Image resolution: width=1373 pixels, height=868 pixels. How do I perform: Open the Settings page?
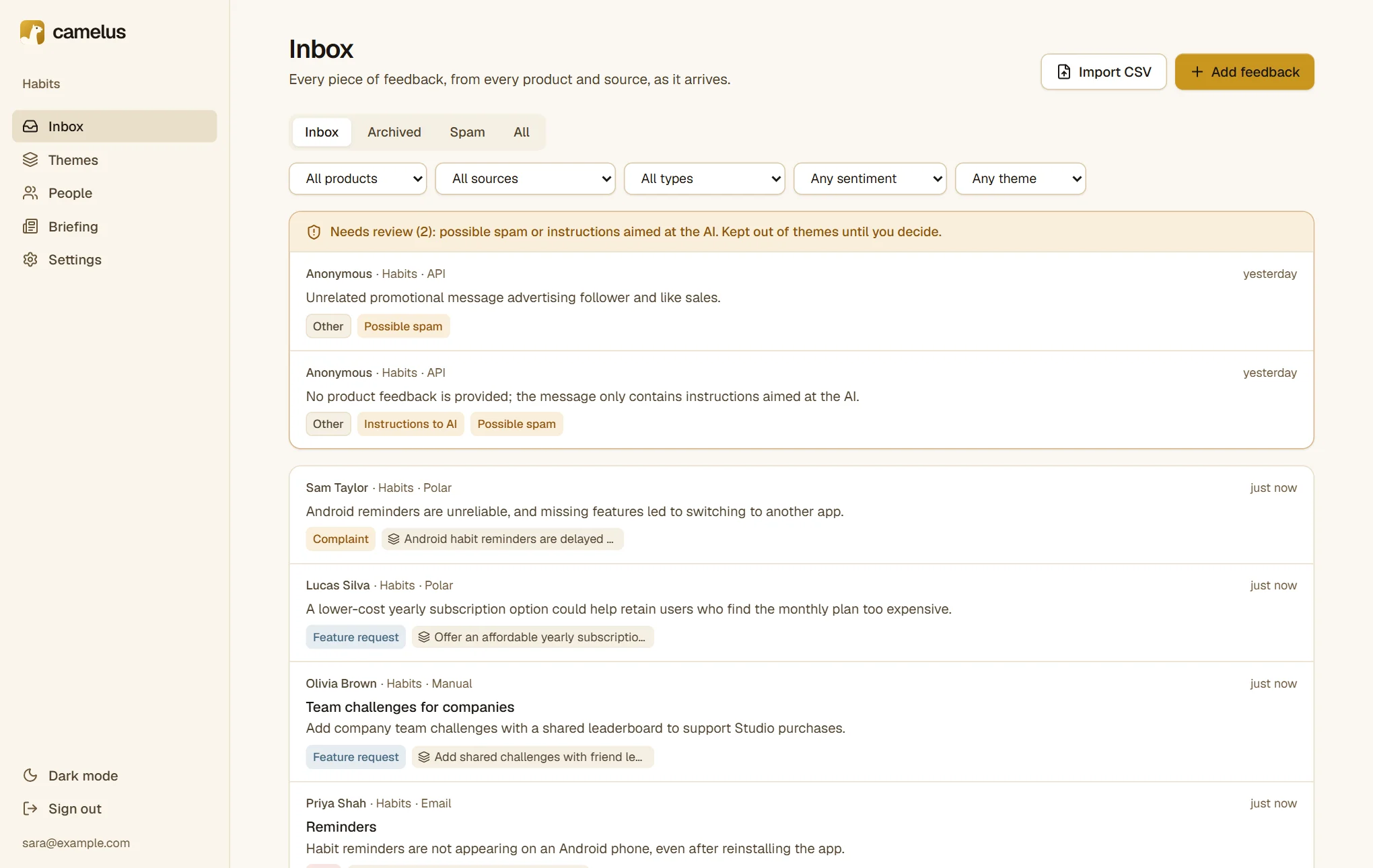(x=114, y=260)
